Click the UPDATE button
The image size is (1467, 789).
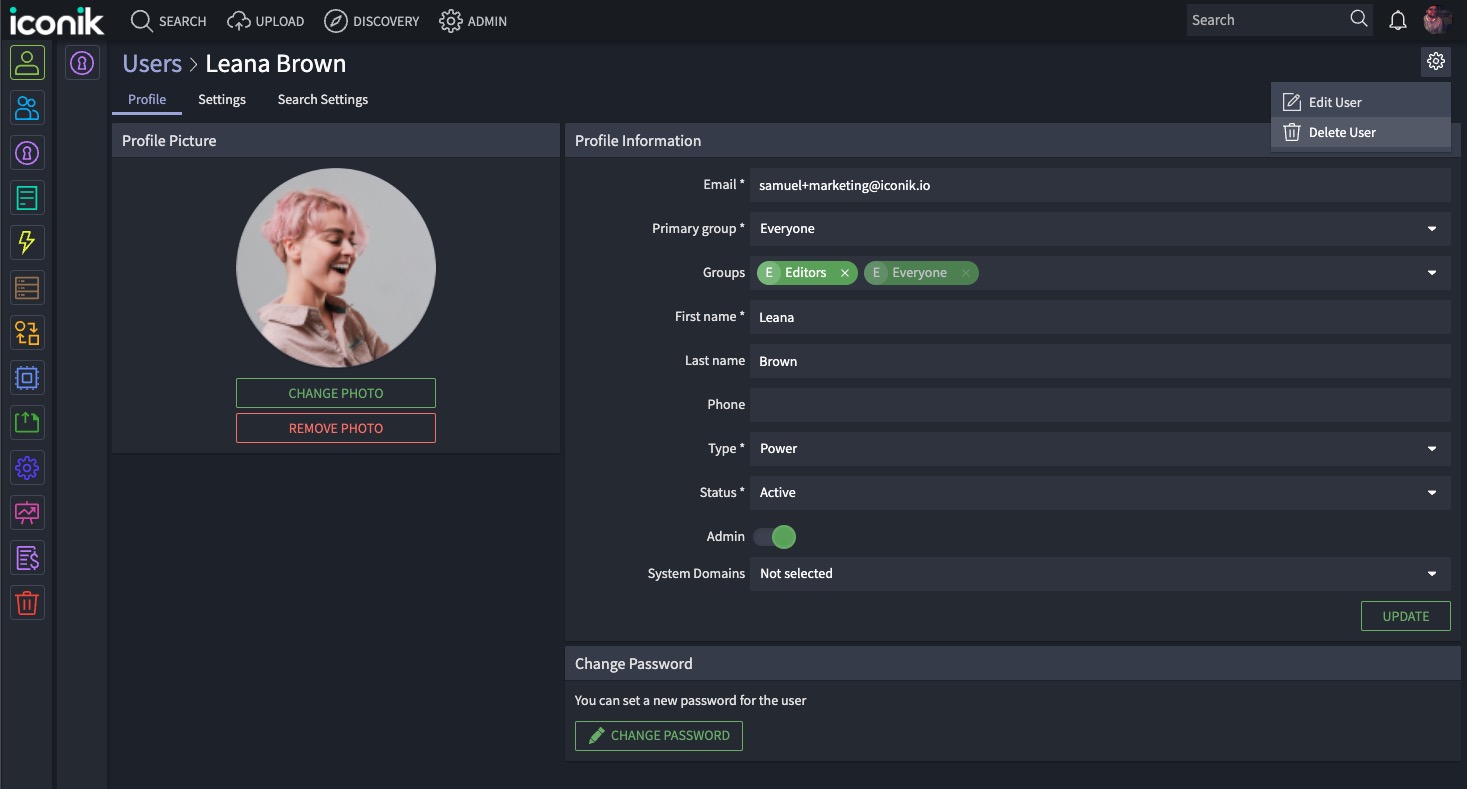tap(1404, 615)
